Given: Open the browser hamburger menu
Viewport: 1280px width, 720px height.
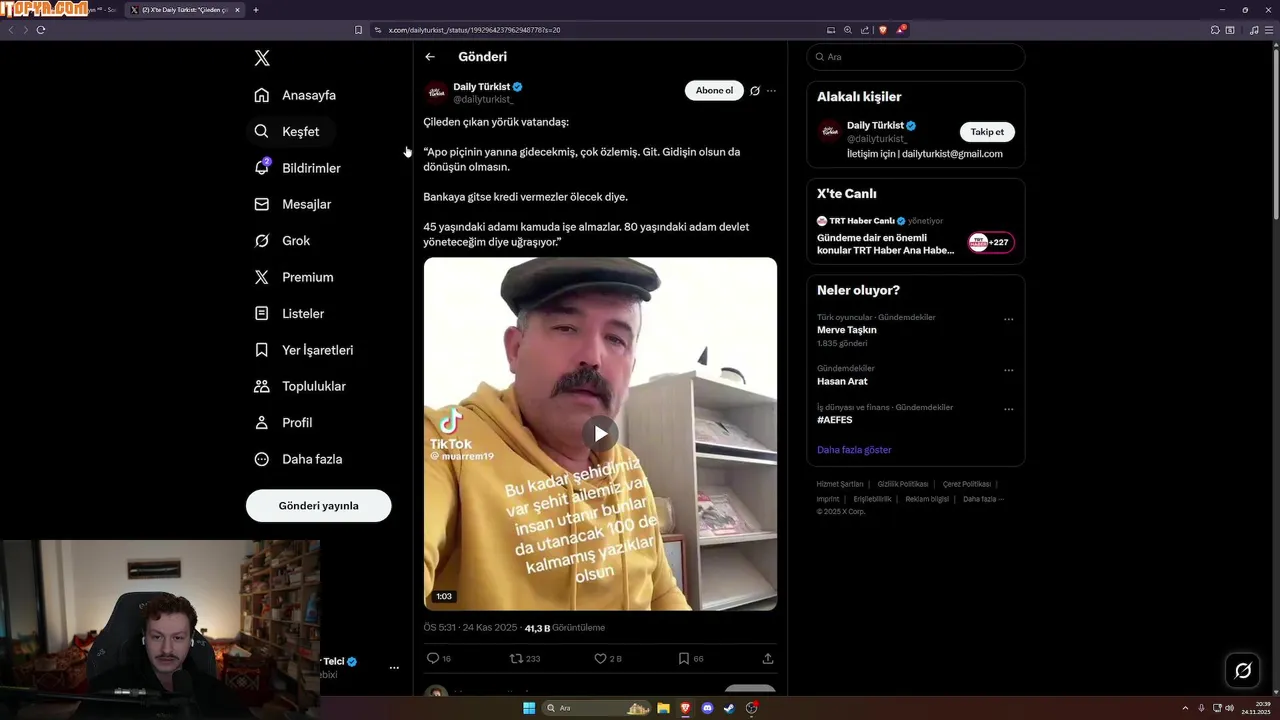Looking at the screenshot, I should click(x=1269, y=30).
